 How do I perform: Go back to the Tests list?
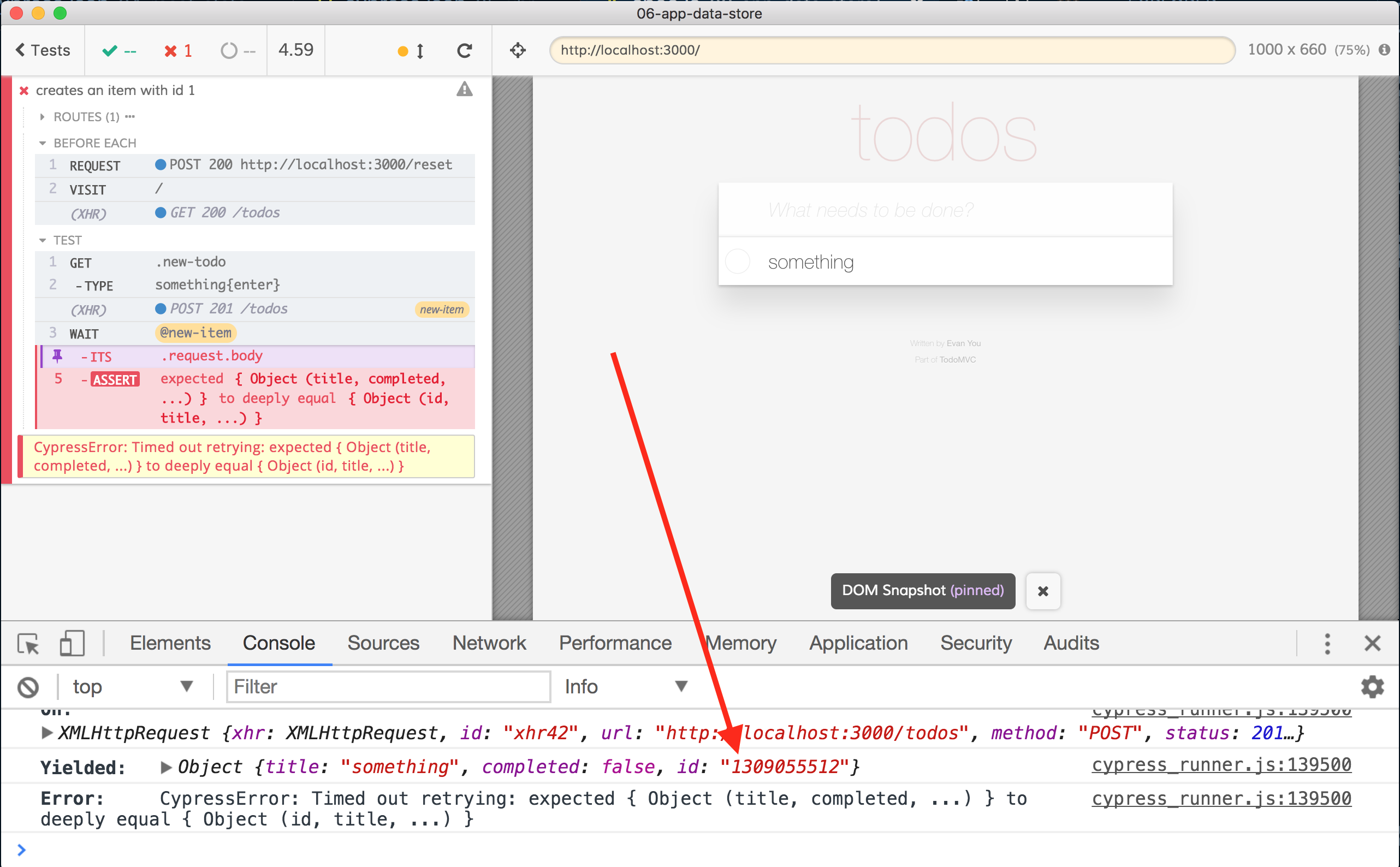[x=43, y=50]
